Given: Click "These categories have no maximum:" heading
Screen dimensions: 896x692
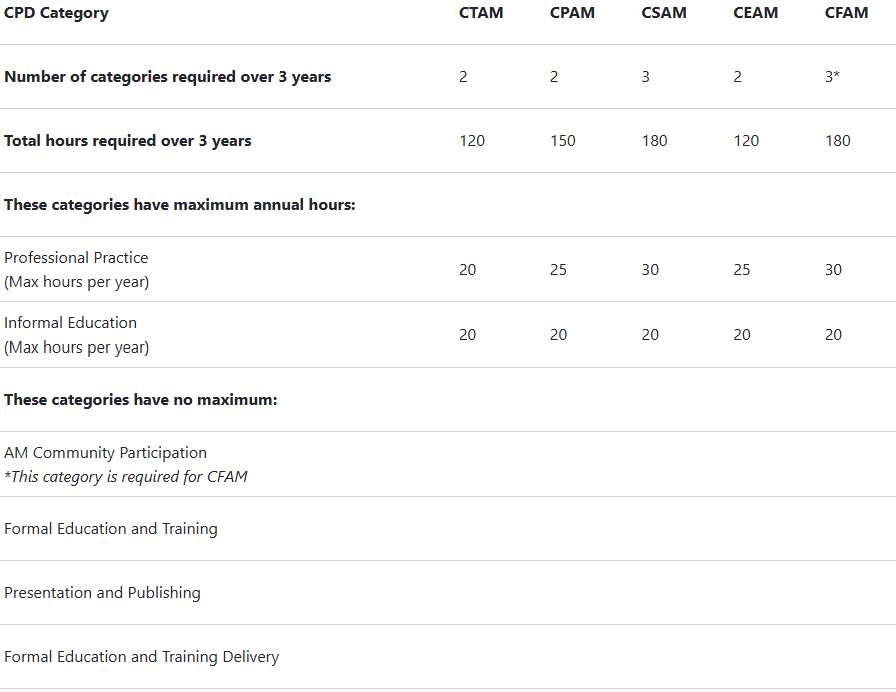Looking at the screenshot, I should click(x=141, y=399).
